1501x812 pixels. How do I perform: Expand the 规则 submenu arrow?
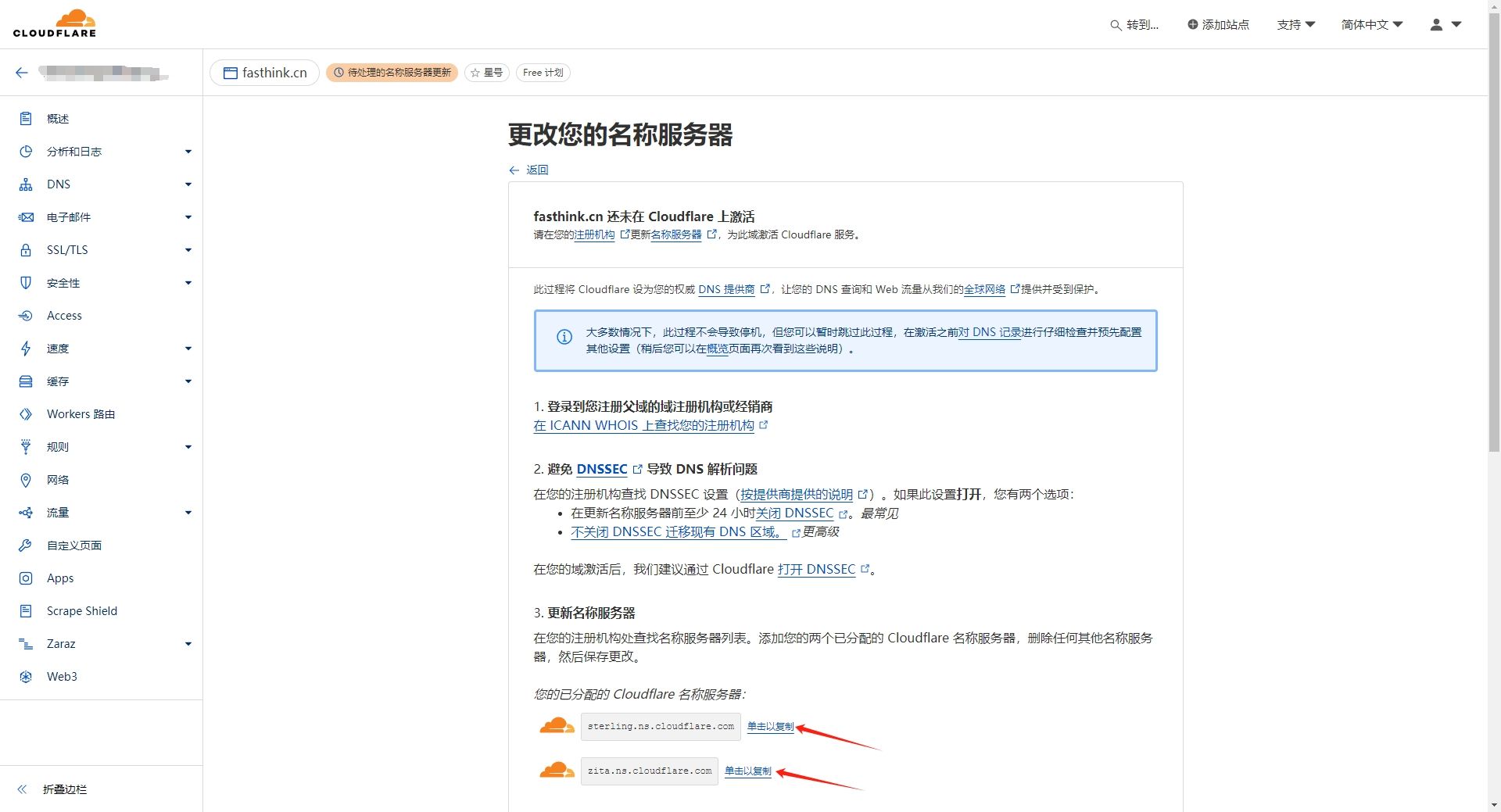tap(188, 447)
